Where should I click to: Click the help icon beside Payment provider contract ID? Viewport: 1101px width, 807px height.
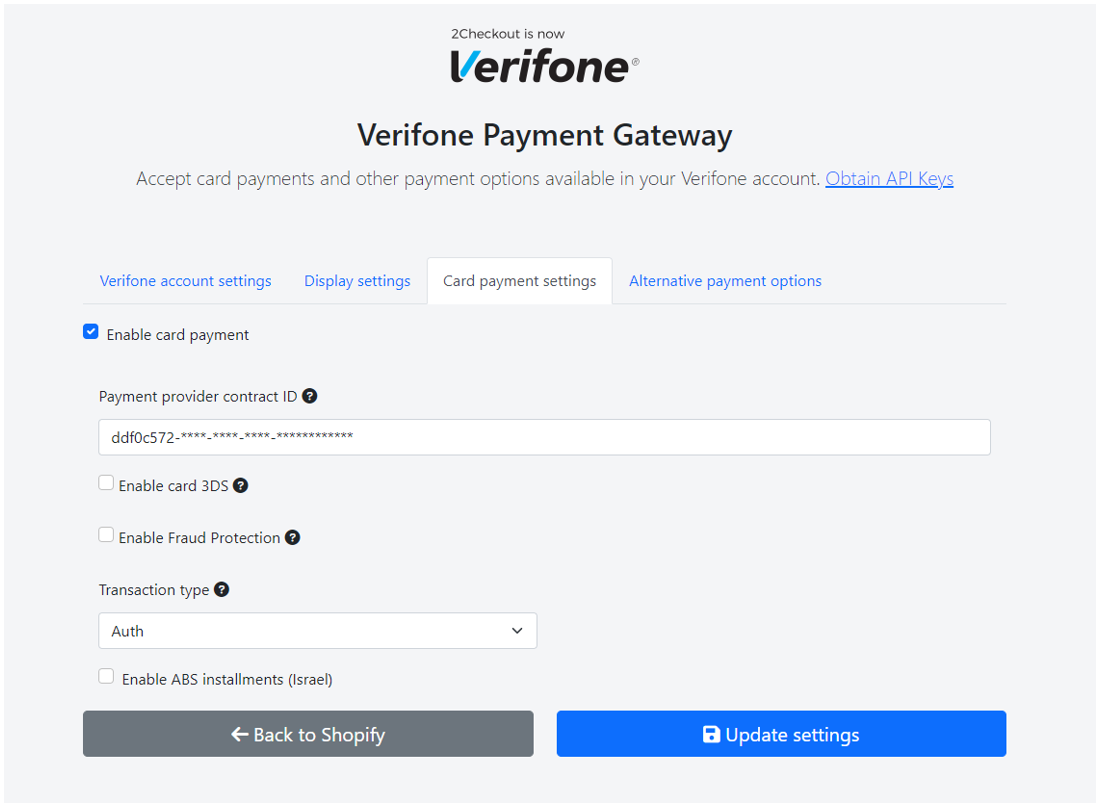click(x=310, y=396)
